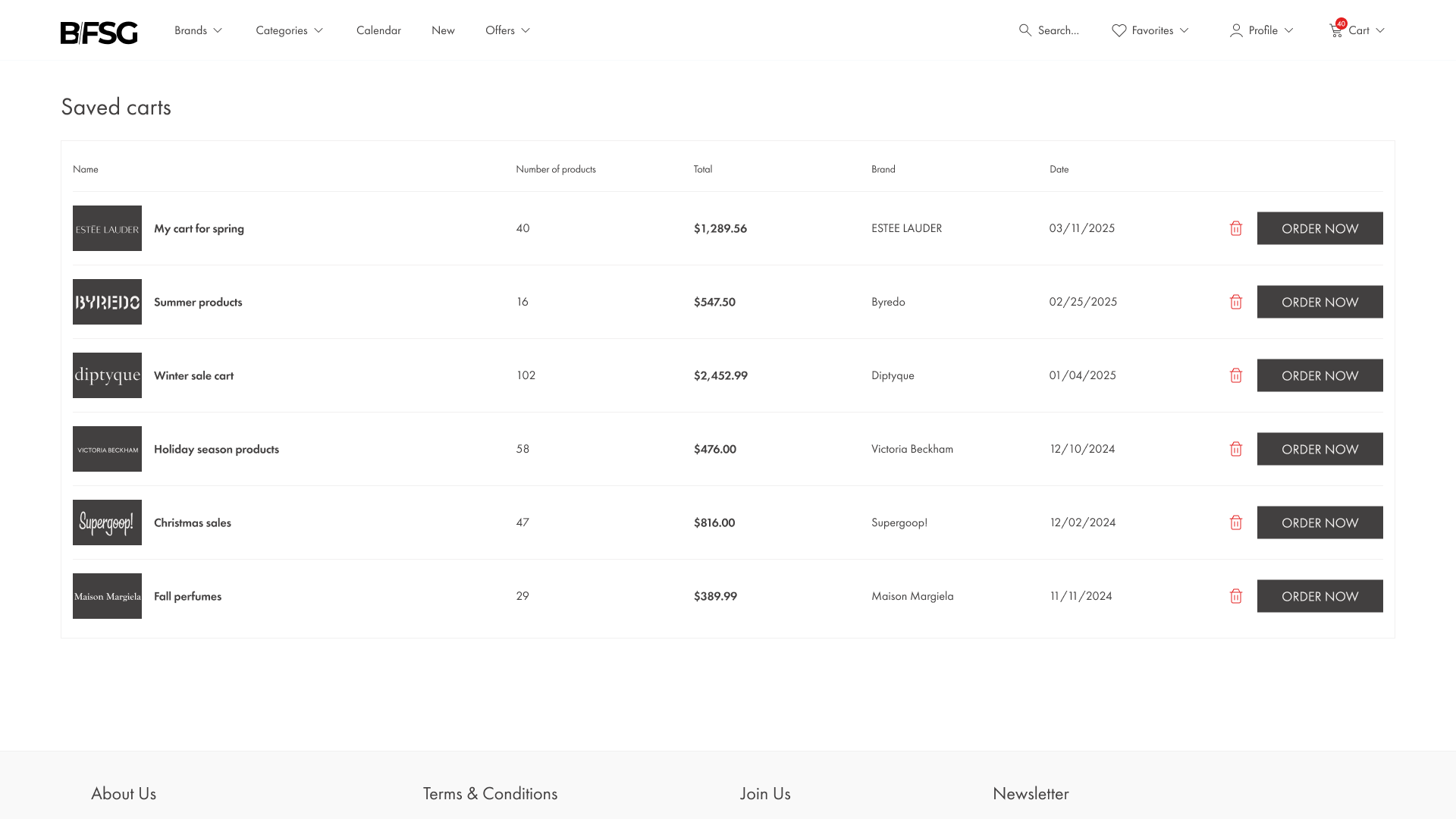Click the Favorites heart icon
Viewport: 1456px width, 819px height.
pyautogui.click(x=1119, y=30)
